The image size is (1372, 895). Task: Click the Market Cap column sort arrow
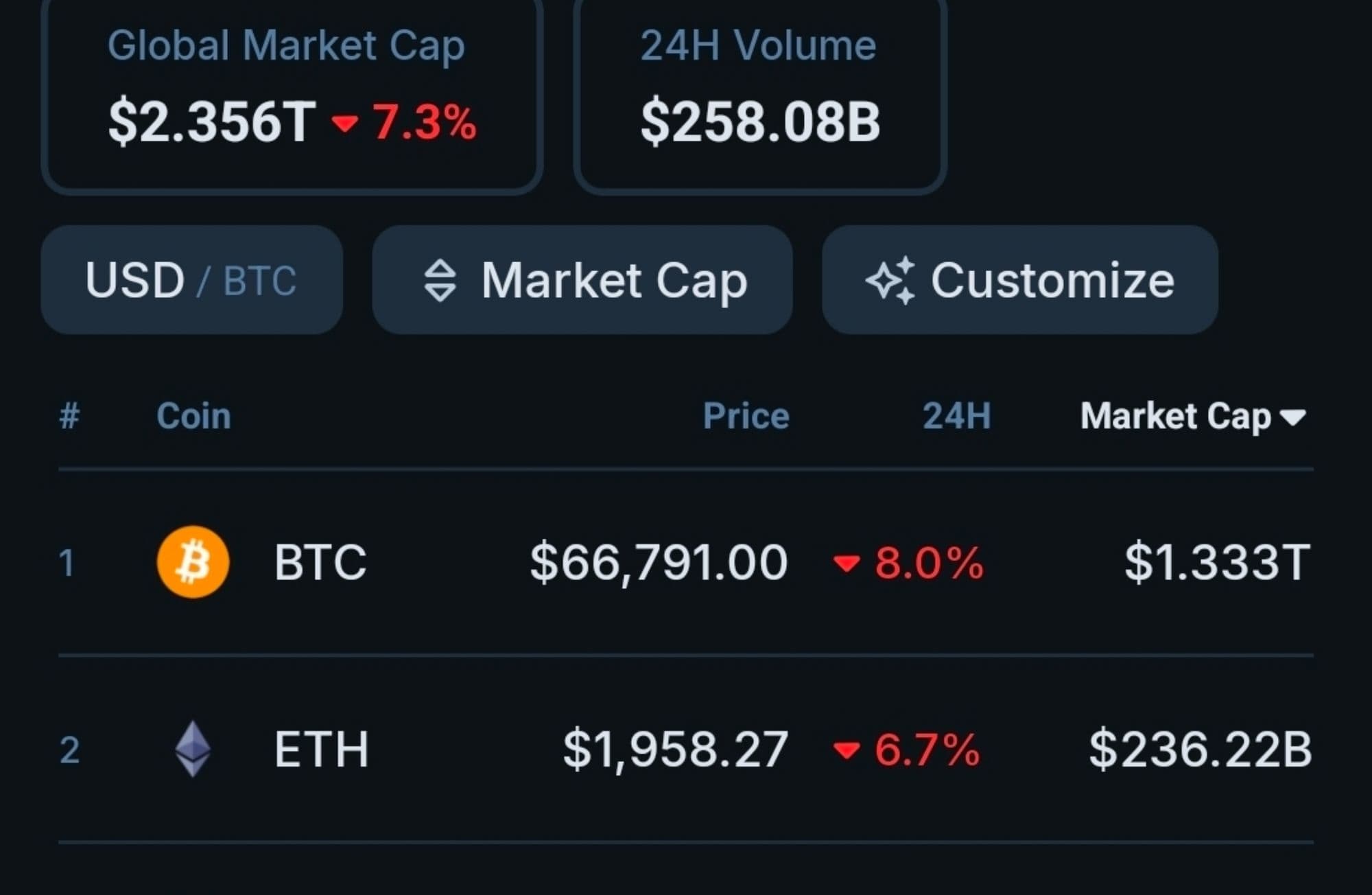1293,417
